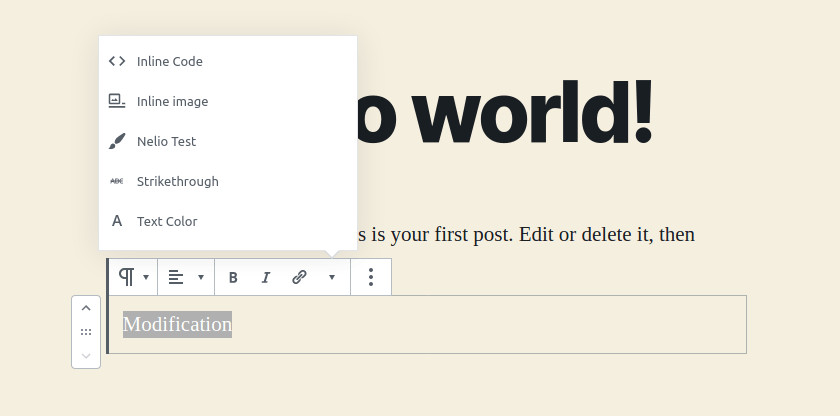Screen dimensions: 840x416
Task: Pick the Strikethrough label from the format menu
Action: [178, 181]
